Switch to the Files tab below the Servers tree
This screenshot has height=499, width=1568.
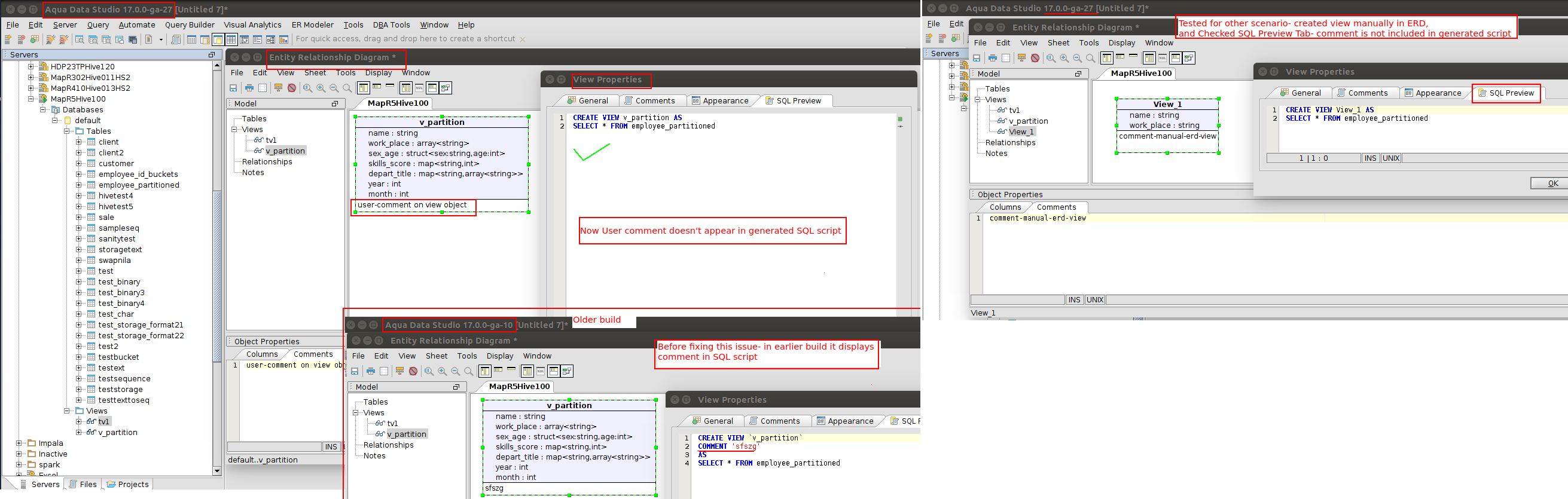(83, 485)
